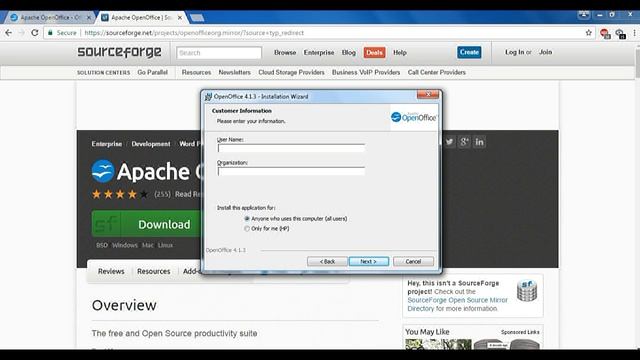The height and width of the screenshot is (360, 640).
Task: Close the second Apache OpenOffice tab
Action: coord(180,18)
